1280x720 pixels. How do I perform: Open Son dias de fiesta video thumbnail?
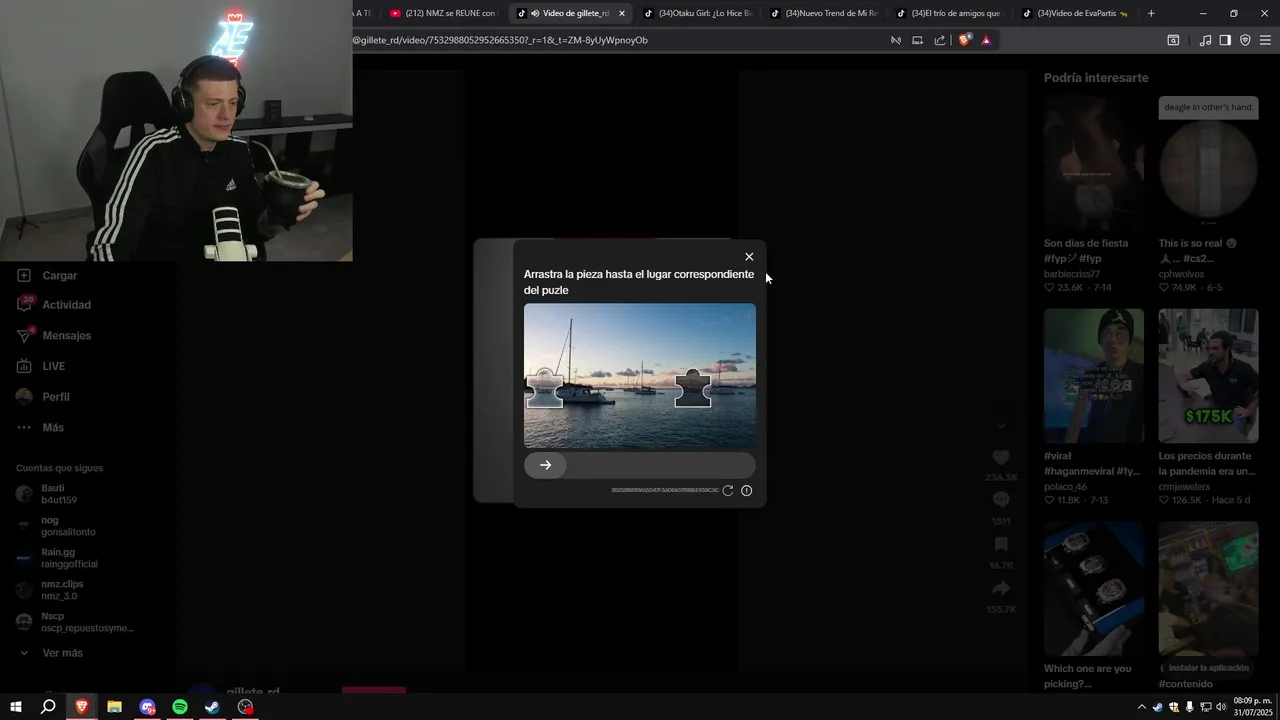[x=1094, y=164]
